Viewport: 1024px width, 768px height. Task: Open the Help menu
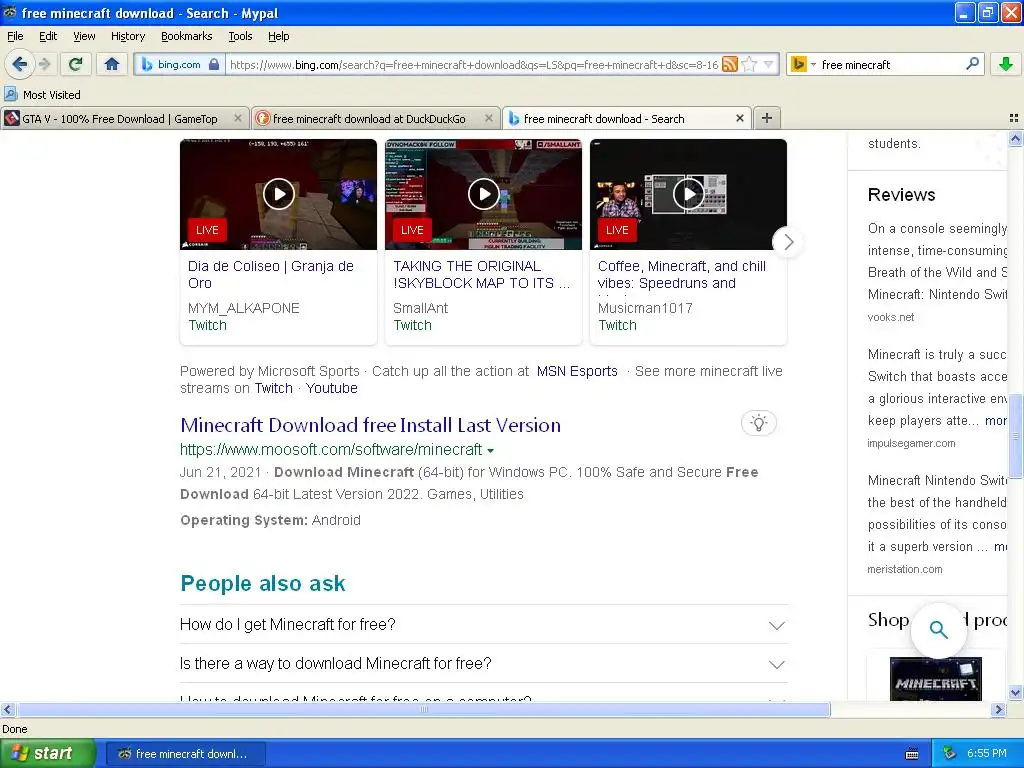tap(279, 36)
